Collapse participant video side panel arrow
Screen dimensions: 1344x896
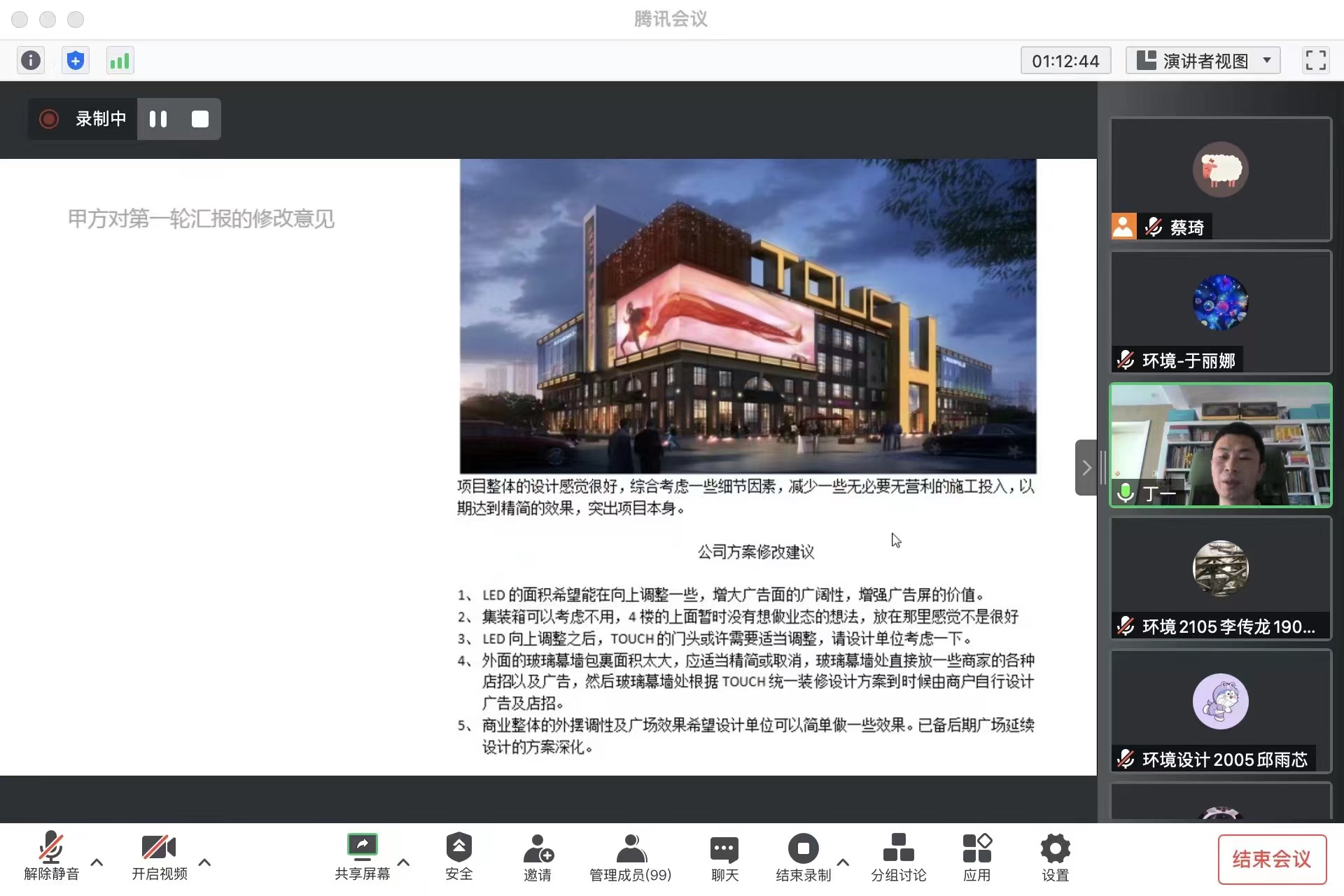pyautogui.click(x=1086, y=468)
